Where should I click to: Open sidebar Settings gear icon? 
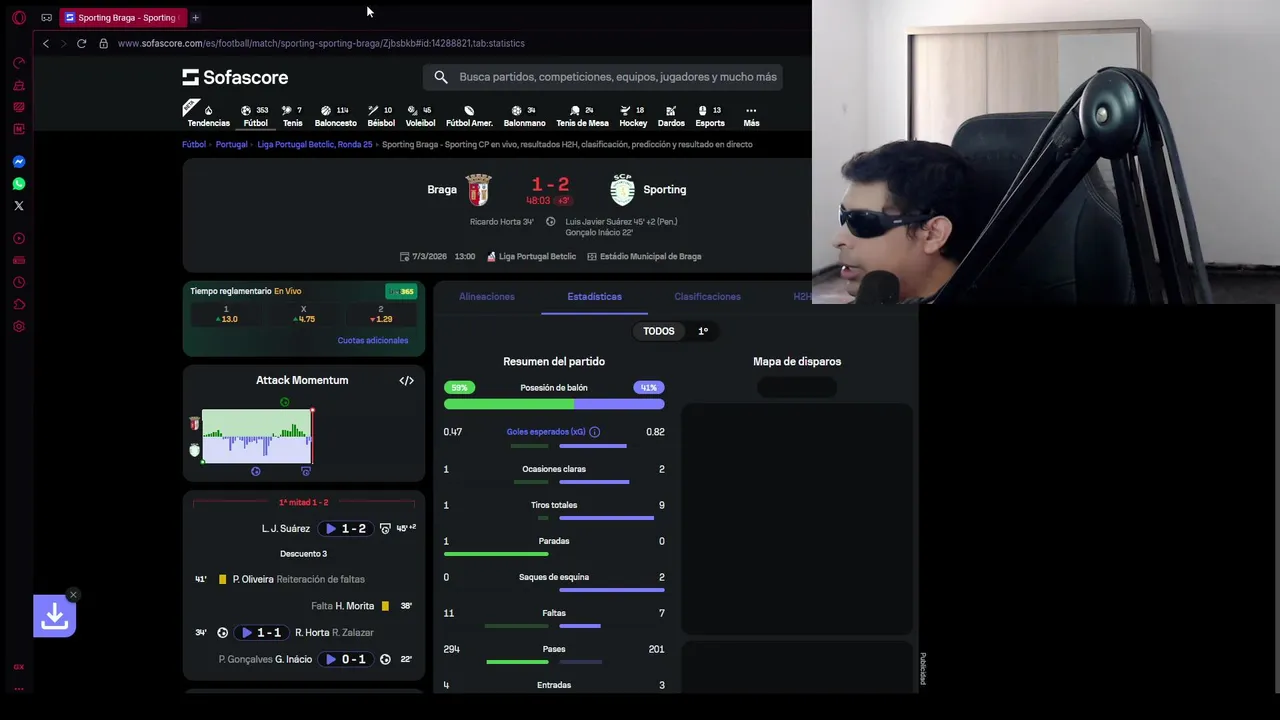pos(18,326)
